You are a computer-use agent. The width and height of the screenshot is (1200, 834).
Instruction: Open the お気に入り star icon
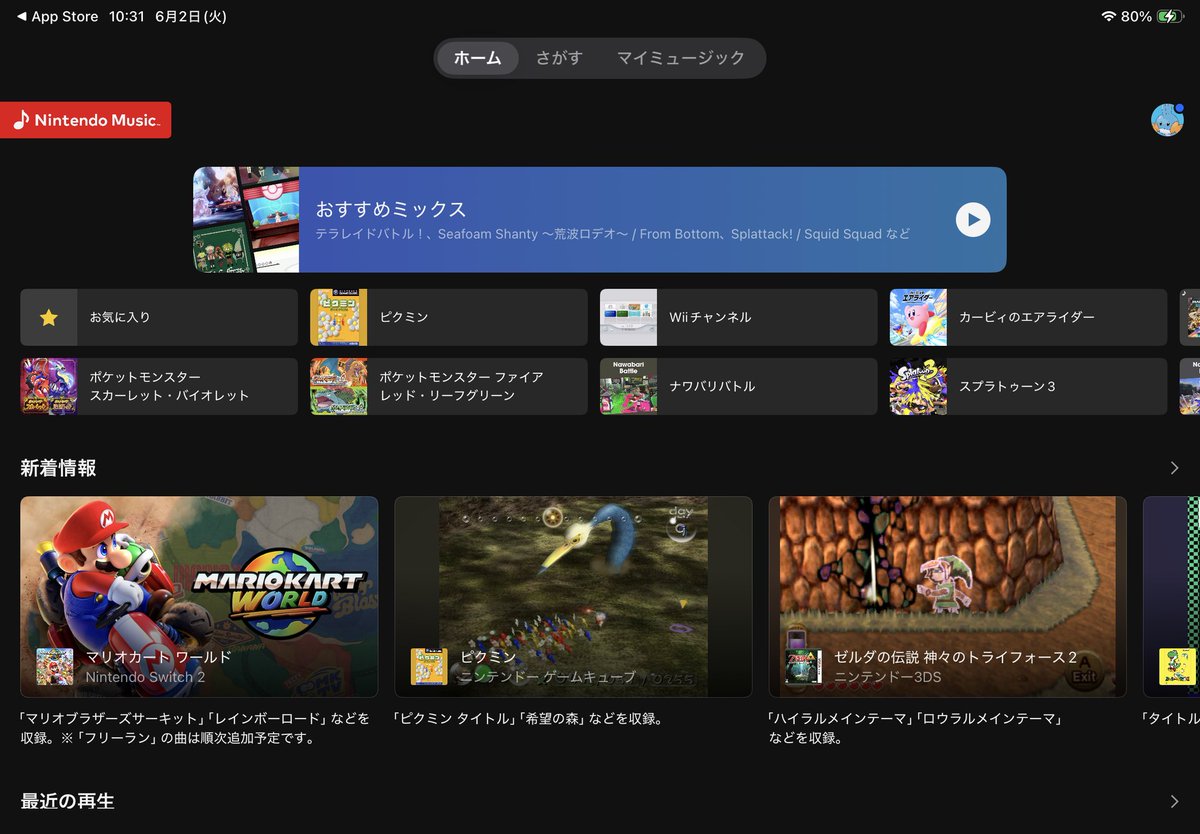pos(48,318)
